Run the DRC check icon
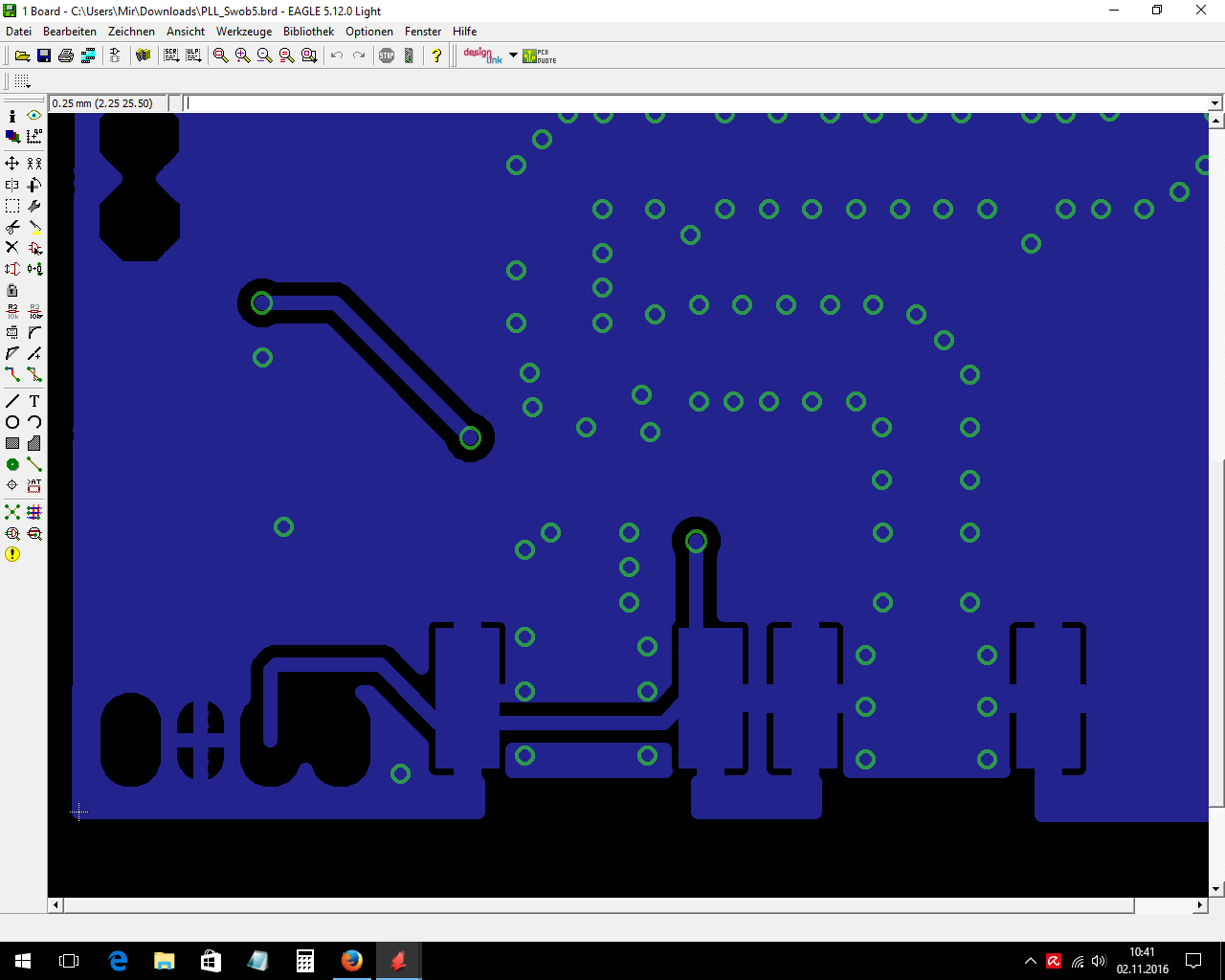 (x=34, y=533)
